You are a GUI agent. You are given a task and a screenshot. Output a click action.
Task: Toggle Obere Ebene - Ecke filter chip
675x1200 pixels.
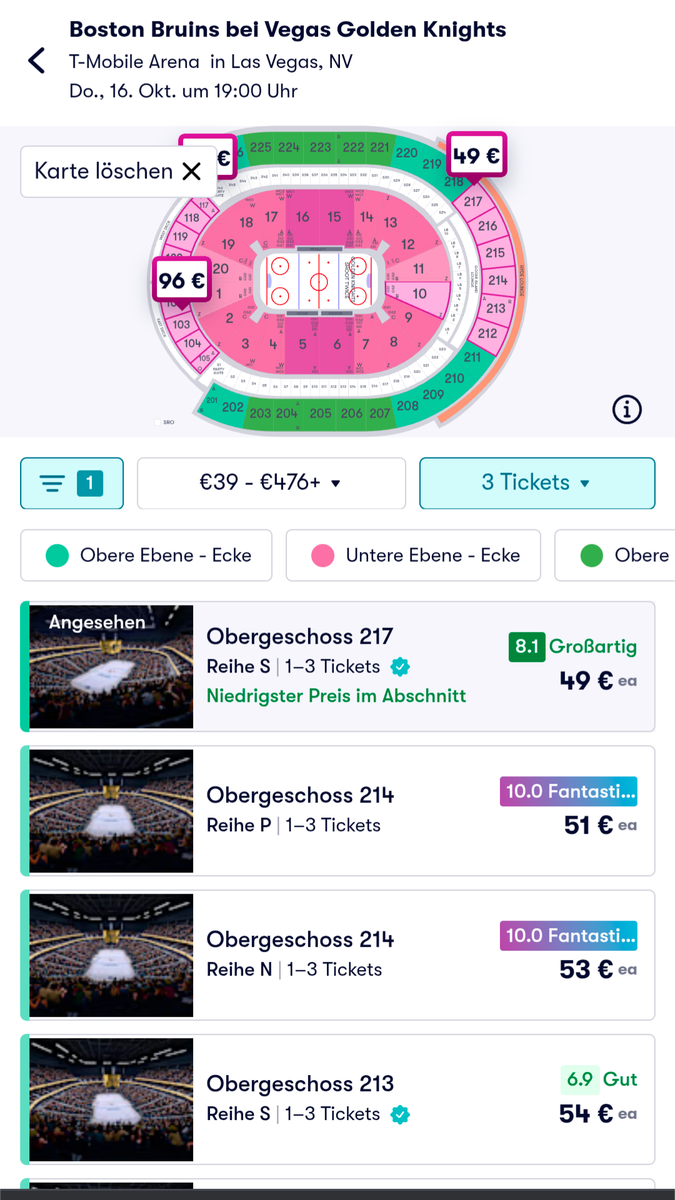146,555
